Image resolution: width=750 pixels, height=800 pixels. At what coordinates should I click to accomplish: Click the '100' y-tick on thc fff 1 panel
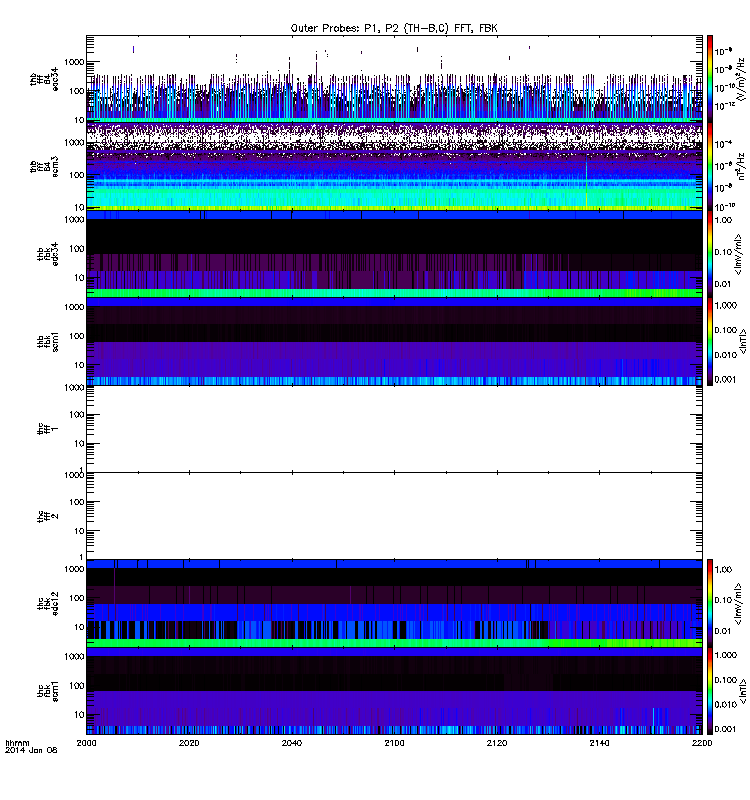pyautogui.click(x=77, y=415)
